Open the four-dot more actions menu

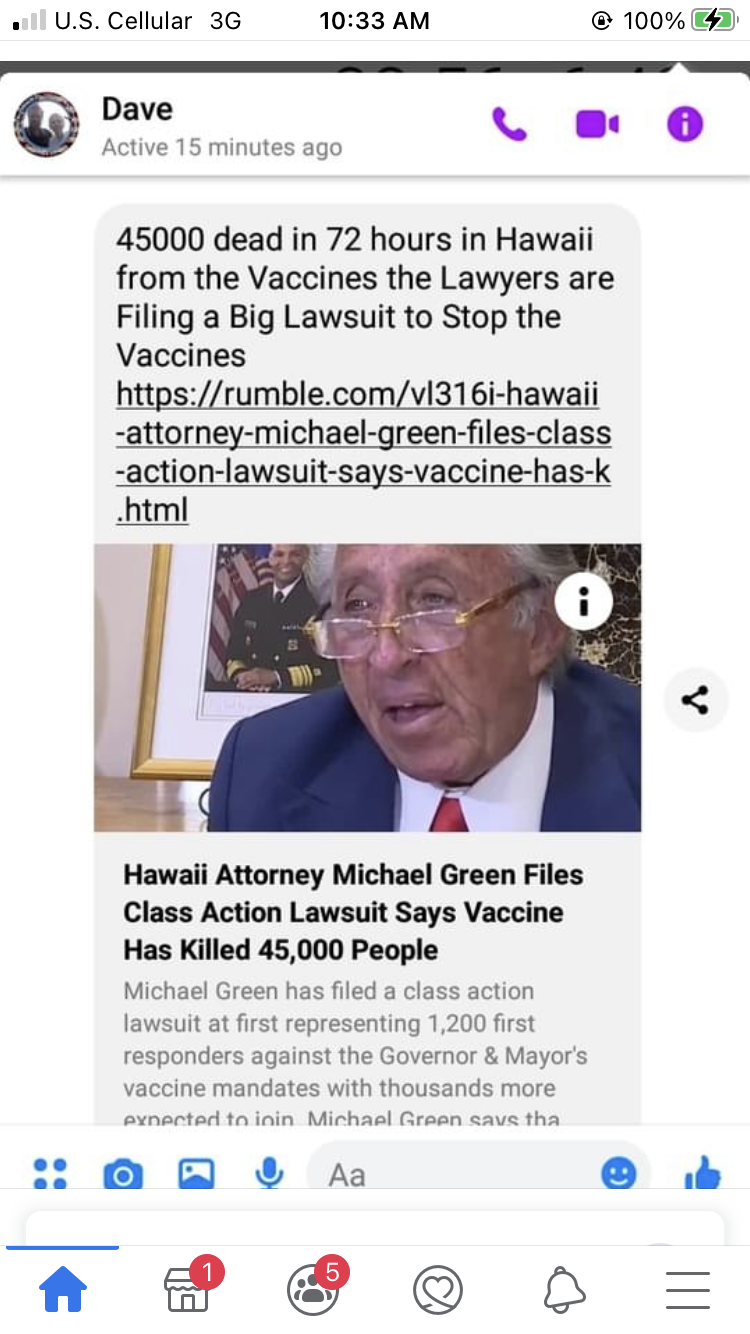pyautogui.click(x=50, y=1173)
